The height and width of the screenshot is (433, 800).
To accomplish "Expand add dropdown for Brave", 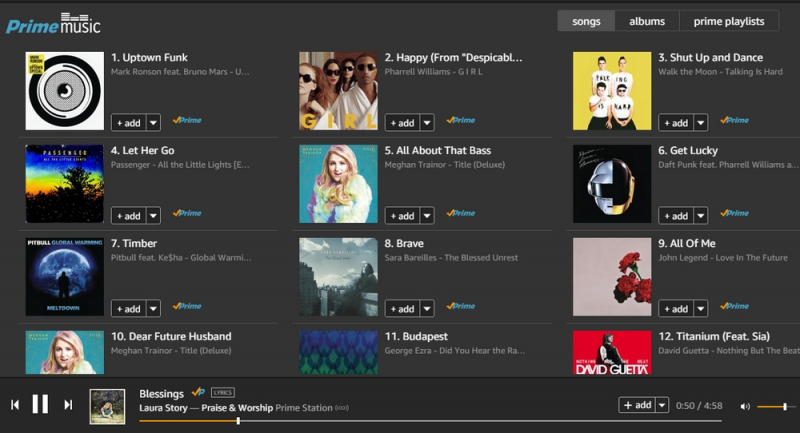I will coord(427,308).
